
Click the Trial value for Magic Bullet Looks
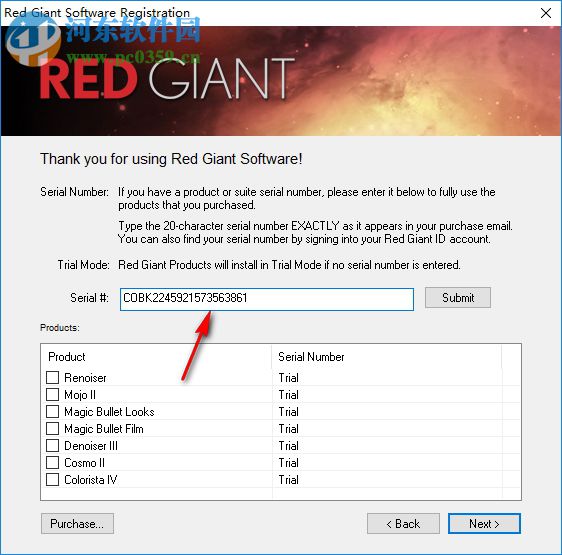click(x=289, y=412)
